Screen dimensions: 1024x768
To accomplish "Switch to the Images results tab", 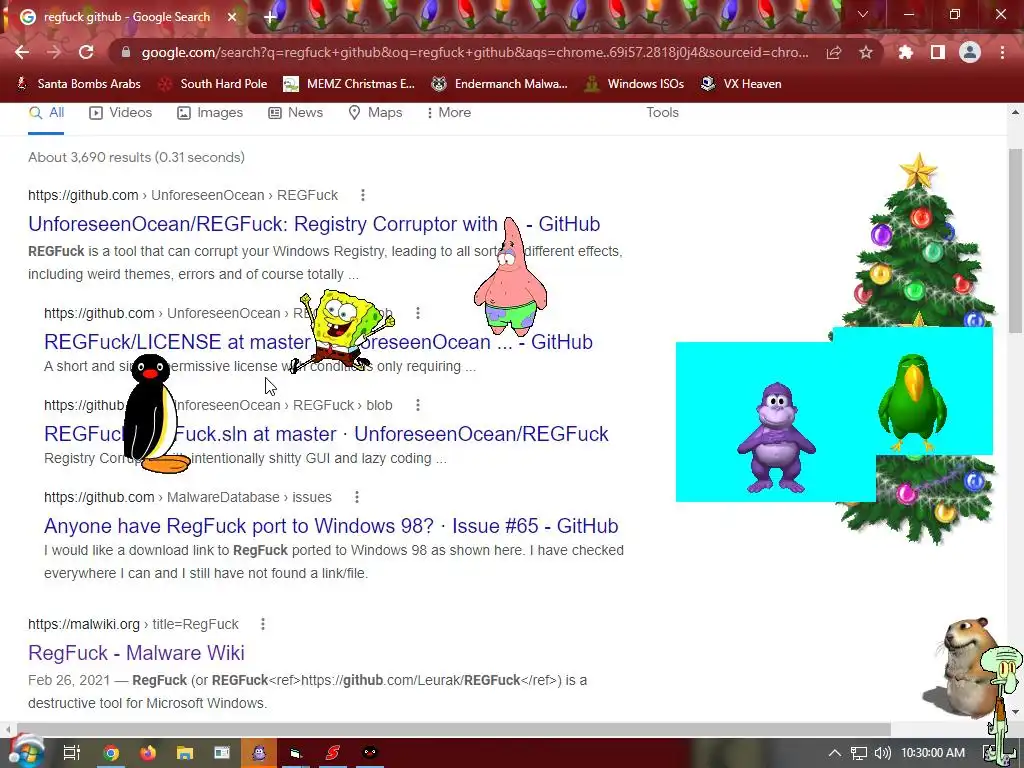I will (x=210, y=113).
